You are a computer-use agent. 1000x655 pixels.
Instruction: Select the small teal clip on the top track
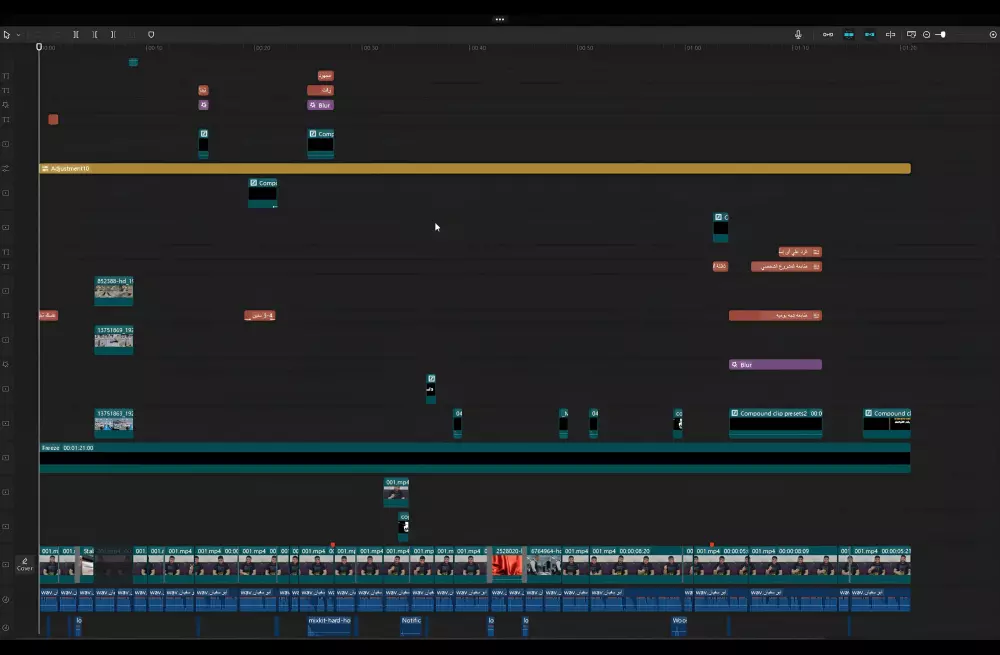(133, 62)
